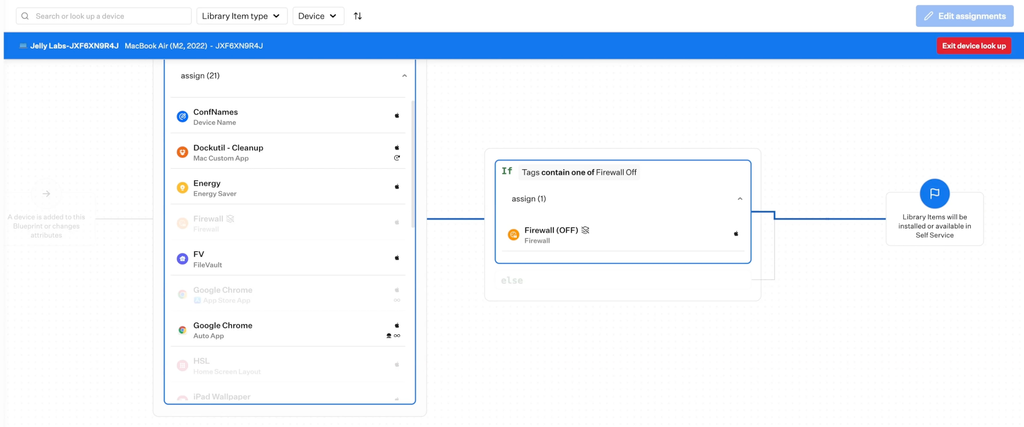Click the MacBook Air (M2, 2022) label
The image size is (1024, 427).
[167, 46]
